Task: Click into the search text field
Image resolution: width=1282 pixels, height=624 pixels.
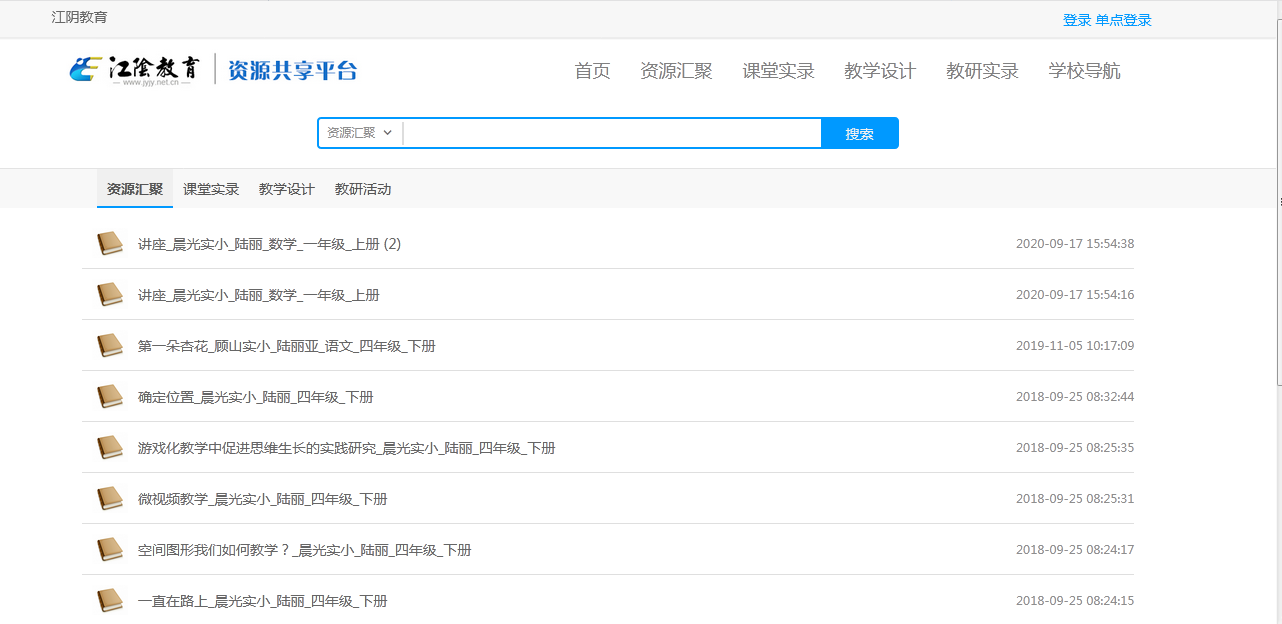Action: tap(612, 133)
